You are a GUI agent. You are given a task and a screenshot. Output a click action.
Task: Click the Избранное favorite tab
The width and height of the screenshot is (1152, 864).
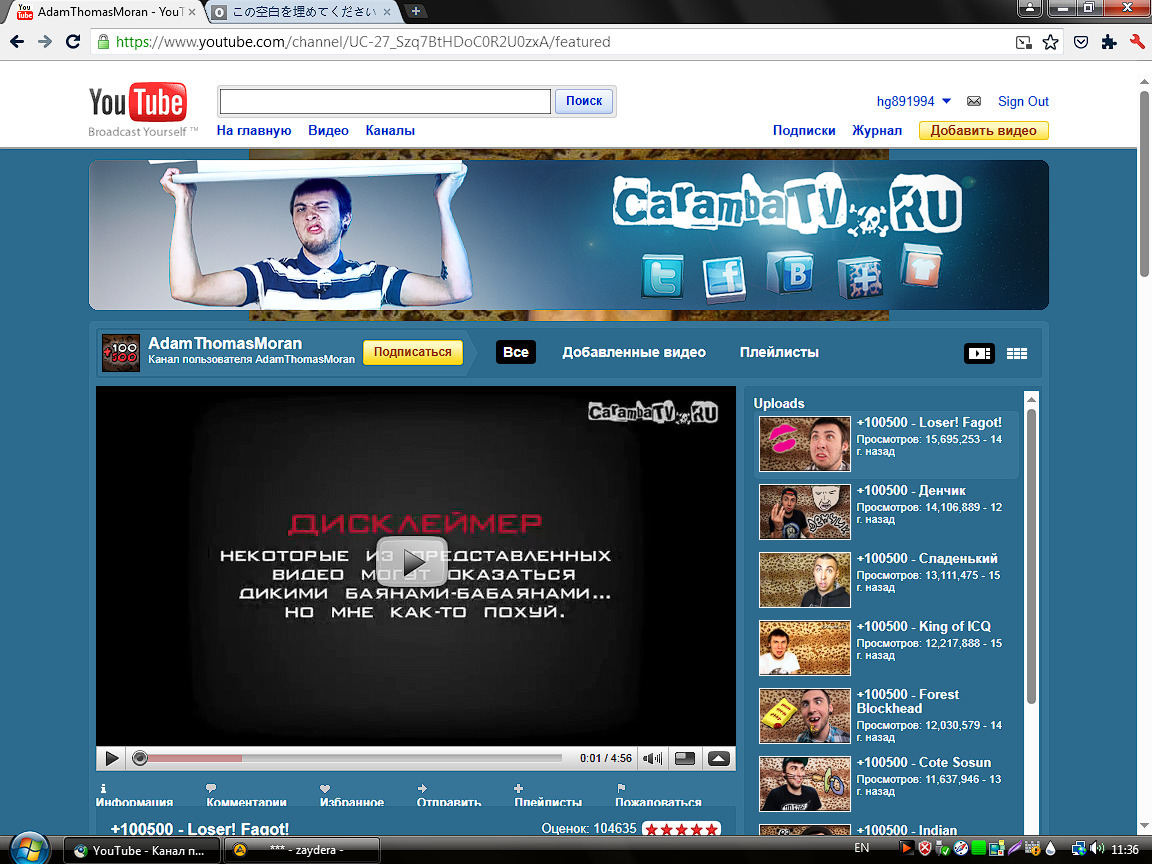pyautogui.click(x=352, y=796)
